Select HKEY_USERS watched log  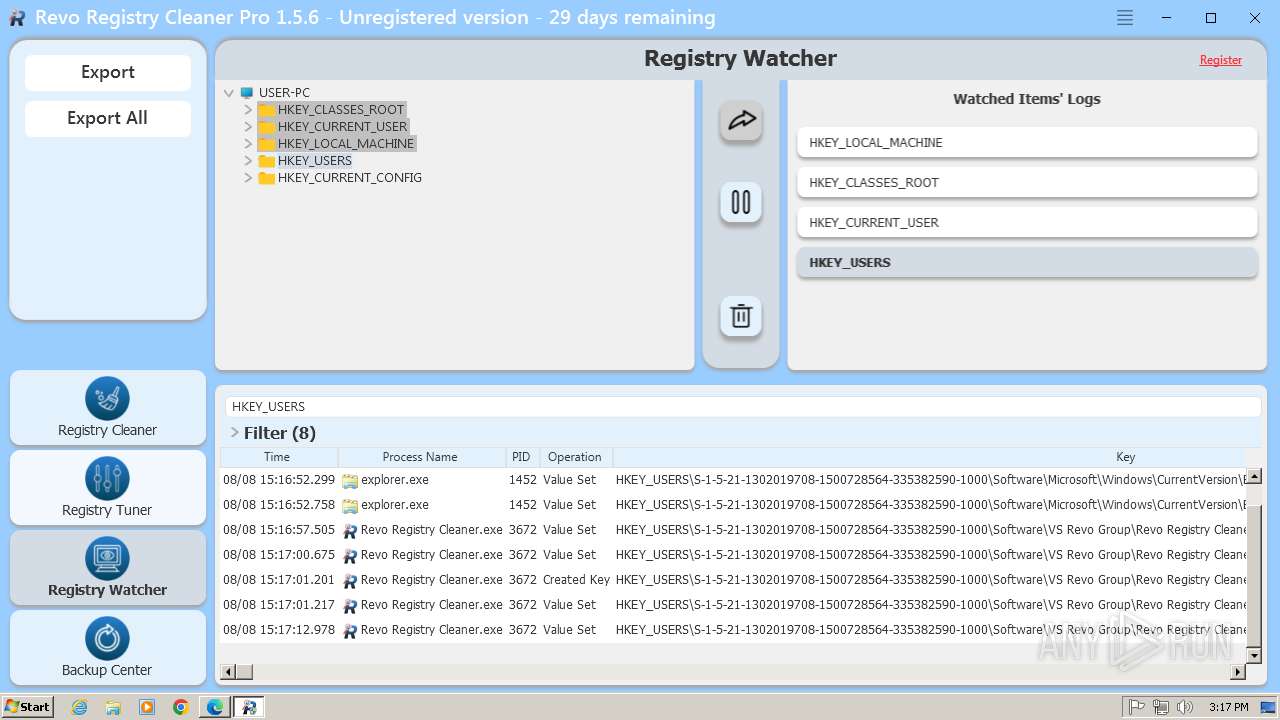point(1027,262)
